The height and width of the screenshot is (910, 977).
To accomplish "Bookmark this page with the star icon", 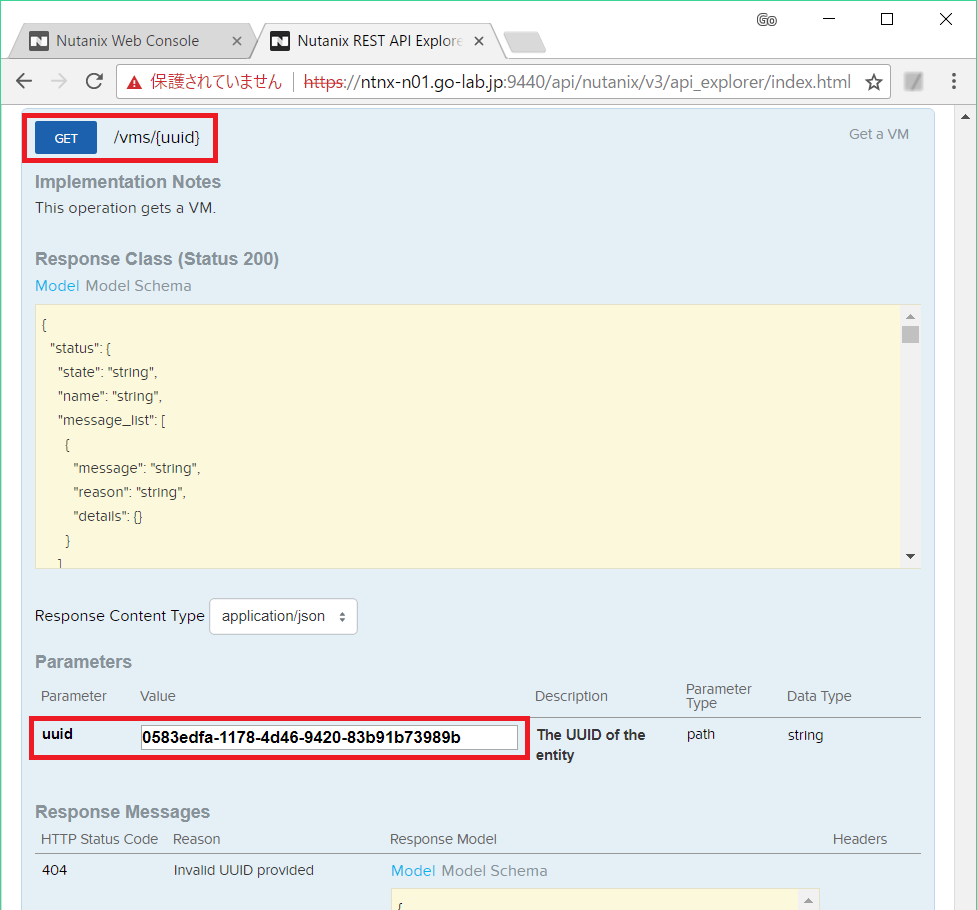I will pos(873,81).
